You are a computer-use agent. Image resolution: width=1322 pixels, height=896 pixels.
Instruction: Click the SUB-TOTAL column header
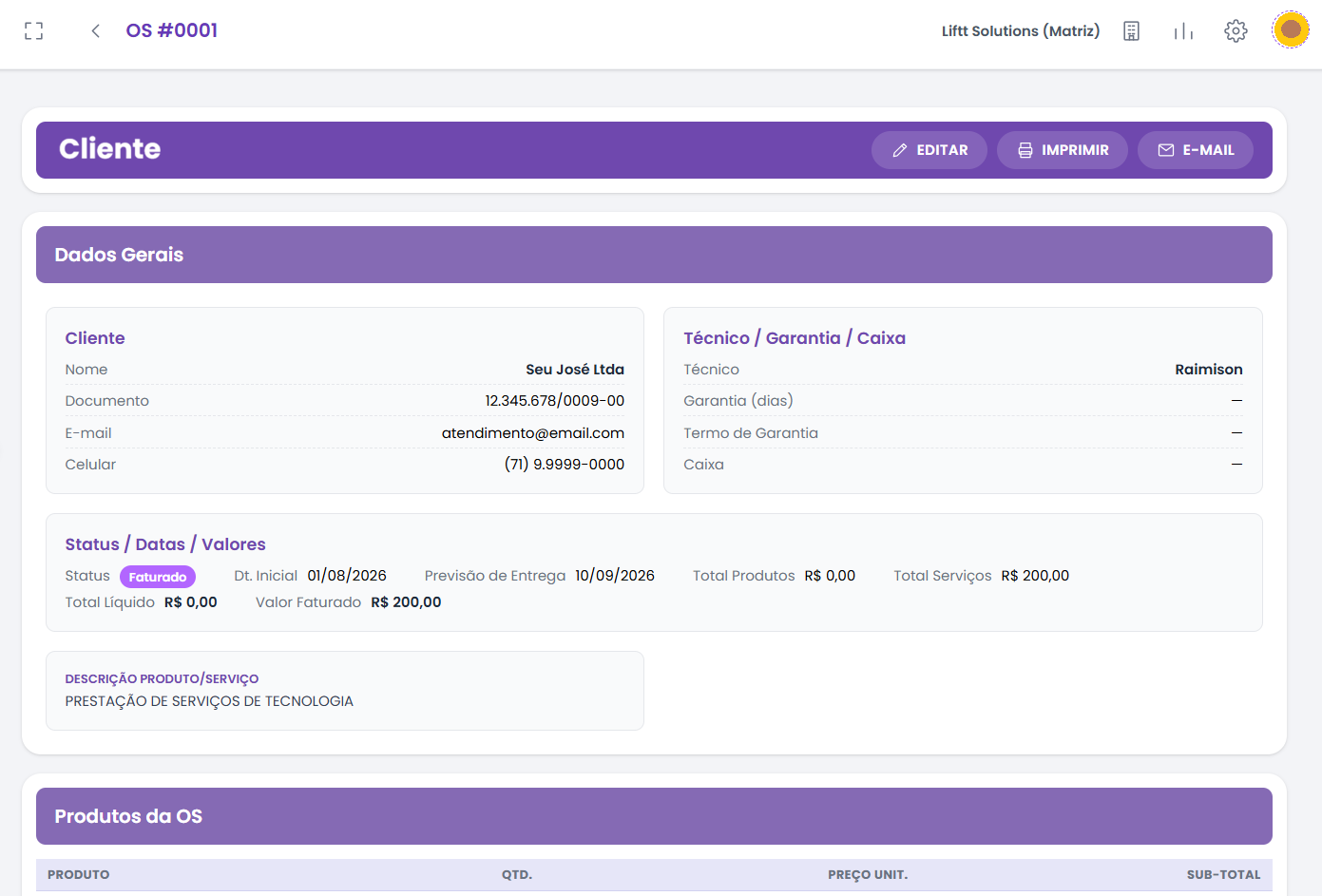1223,875
